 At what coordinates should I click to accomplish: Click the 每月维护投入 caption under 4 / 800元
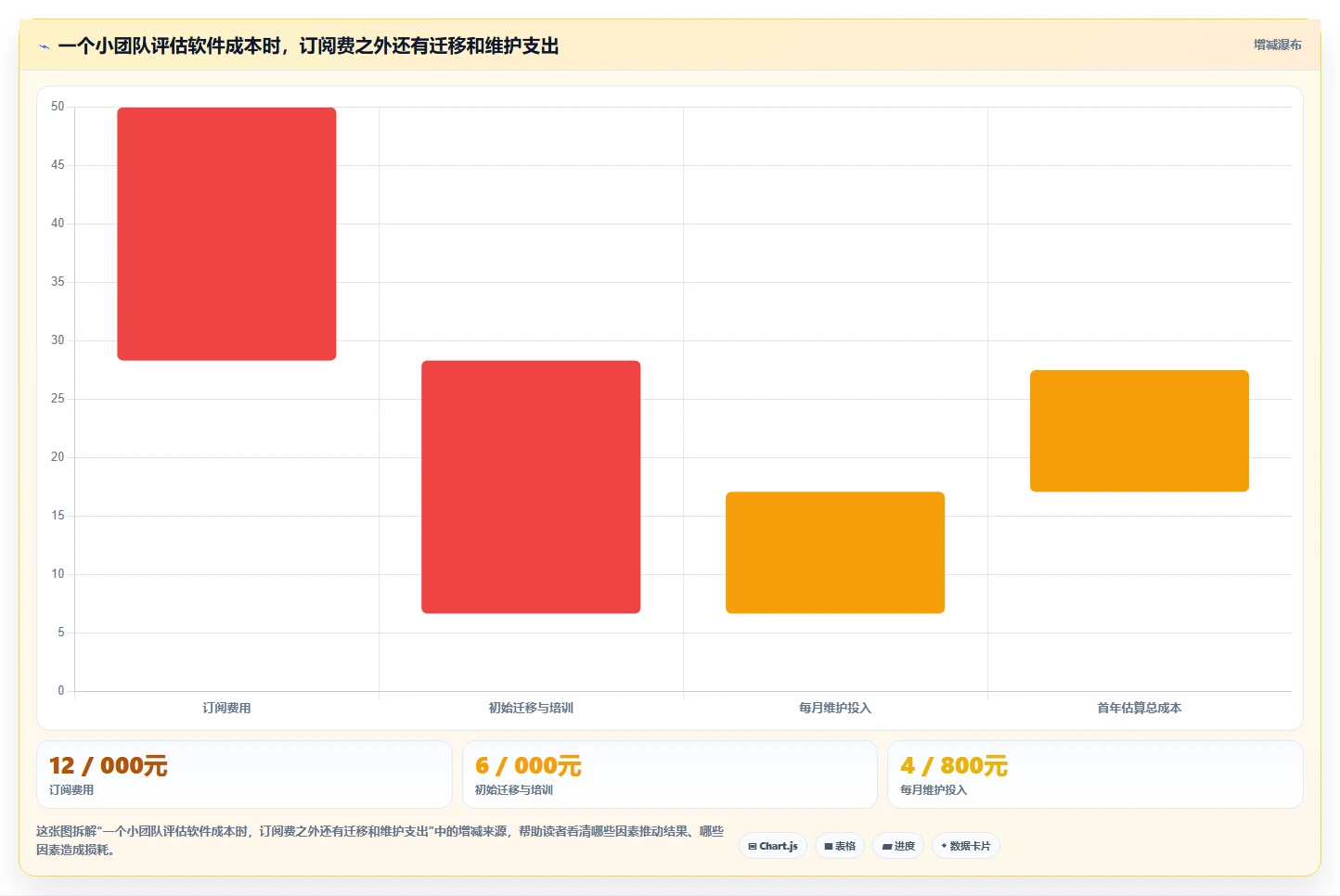pos(934,790)
